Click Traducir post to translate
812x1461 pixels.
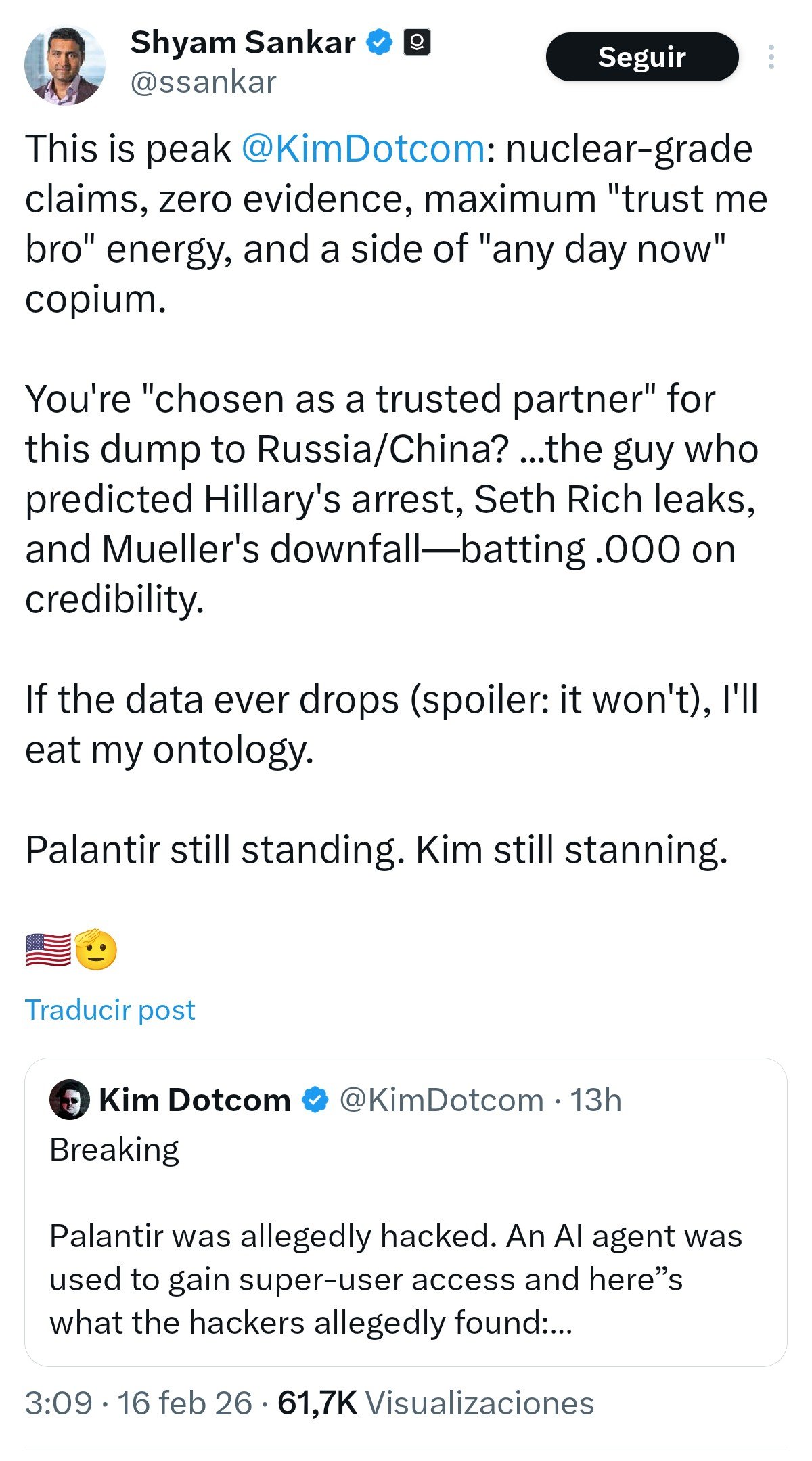[x=110, y=1010]
